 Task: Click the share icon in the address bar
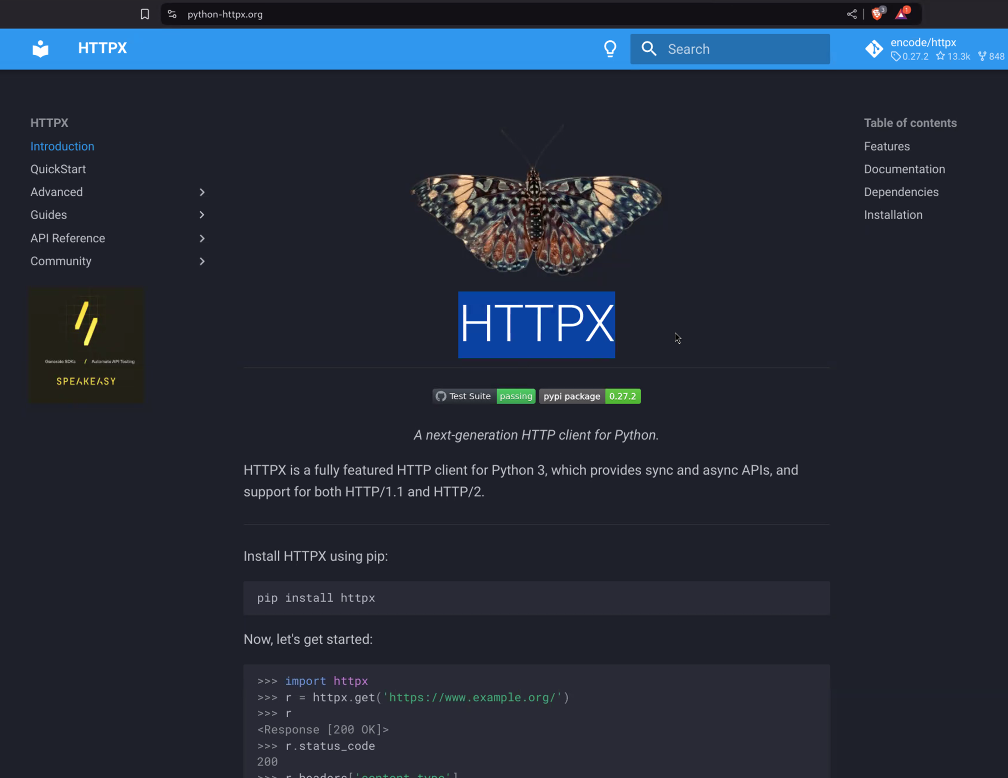[x=852, y=14]
